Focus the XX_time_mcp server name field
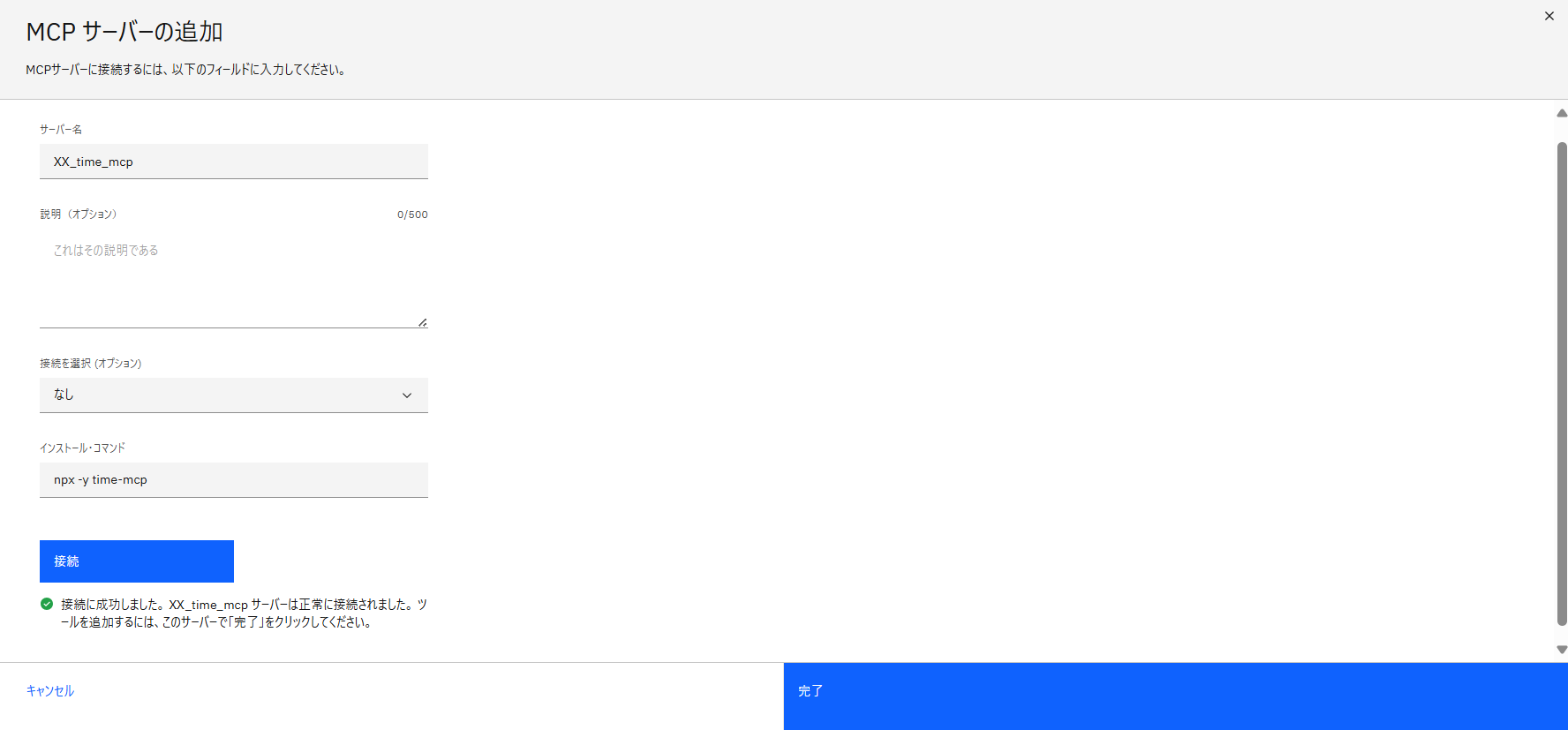 [x=233, y=162]
